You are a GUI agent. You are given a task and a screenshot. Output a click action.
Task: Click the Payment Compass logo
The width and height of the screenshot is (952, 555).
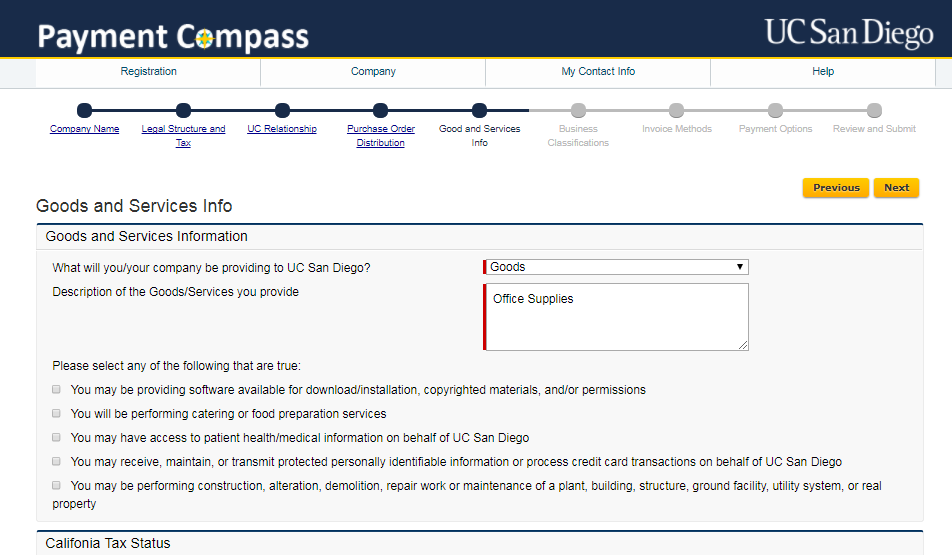(173, 36)
